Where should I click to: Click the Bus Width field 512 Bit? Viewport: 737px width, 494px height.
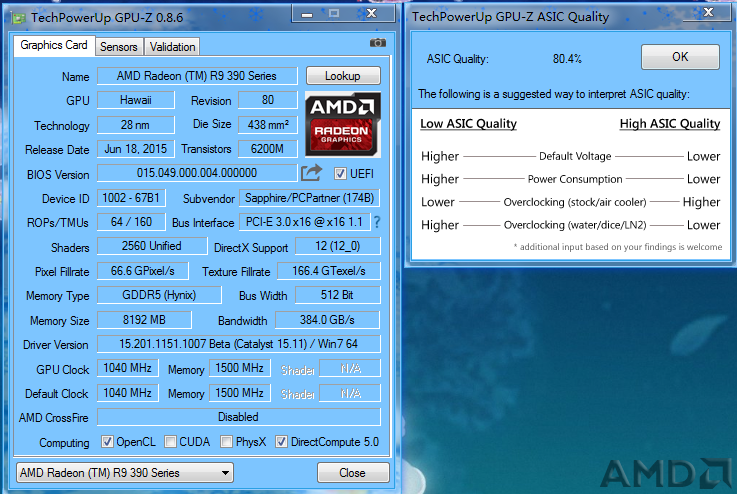click(337, 295)
